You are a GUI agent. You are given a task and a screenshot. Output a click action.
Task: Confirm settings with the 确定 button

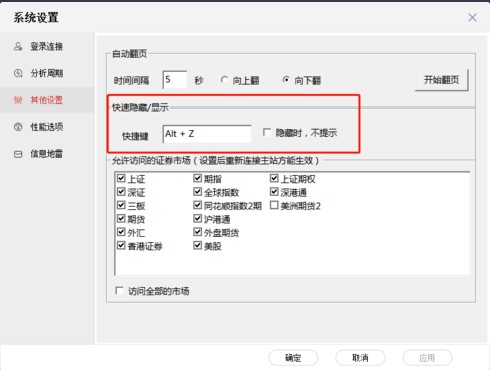[293, 358]
